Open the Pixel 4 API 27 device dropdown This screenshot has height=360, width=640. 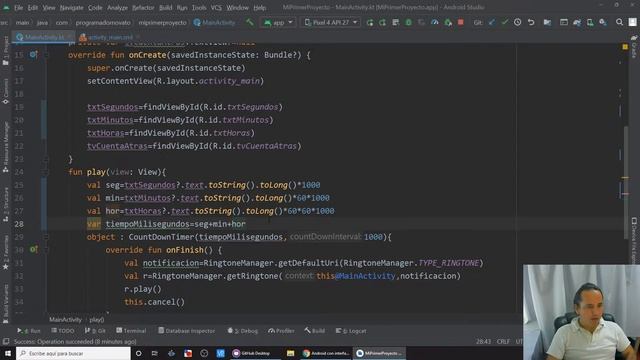(x=331, y=22)
